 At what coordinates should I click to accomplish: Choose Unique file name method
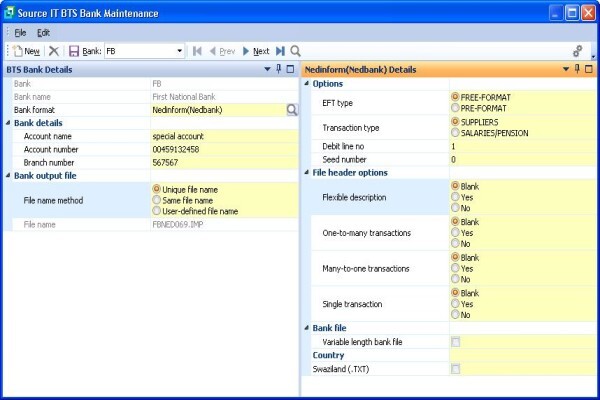[157, 189]
